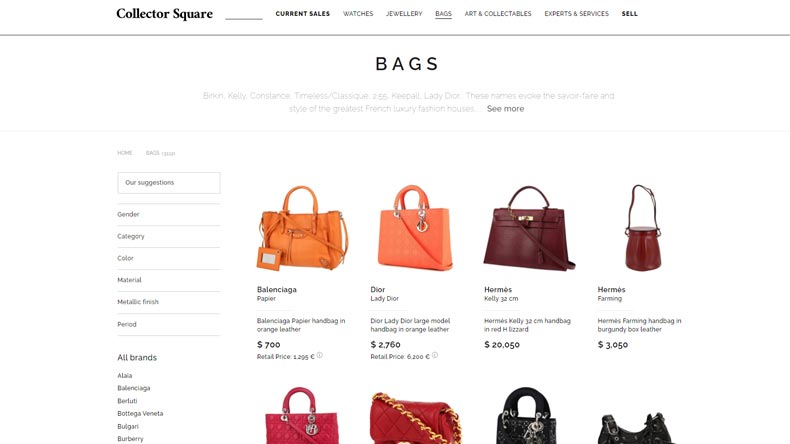The height and width of the screenshot is (444, 790).
Task: Expand the Material filter
Action: pos(169,280)
